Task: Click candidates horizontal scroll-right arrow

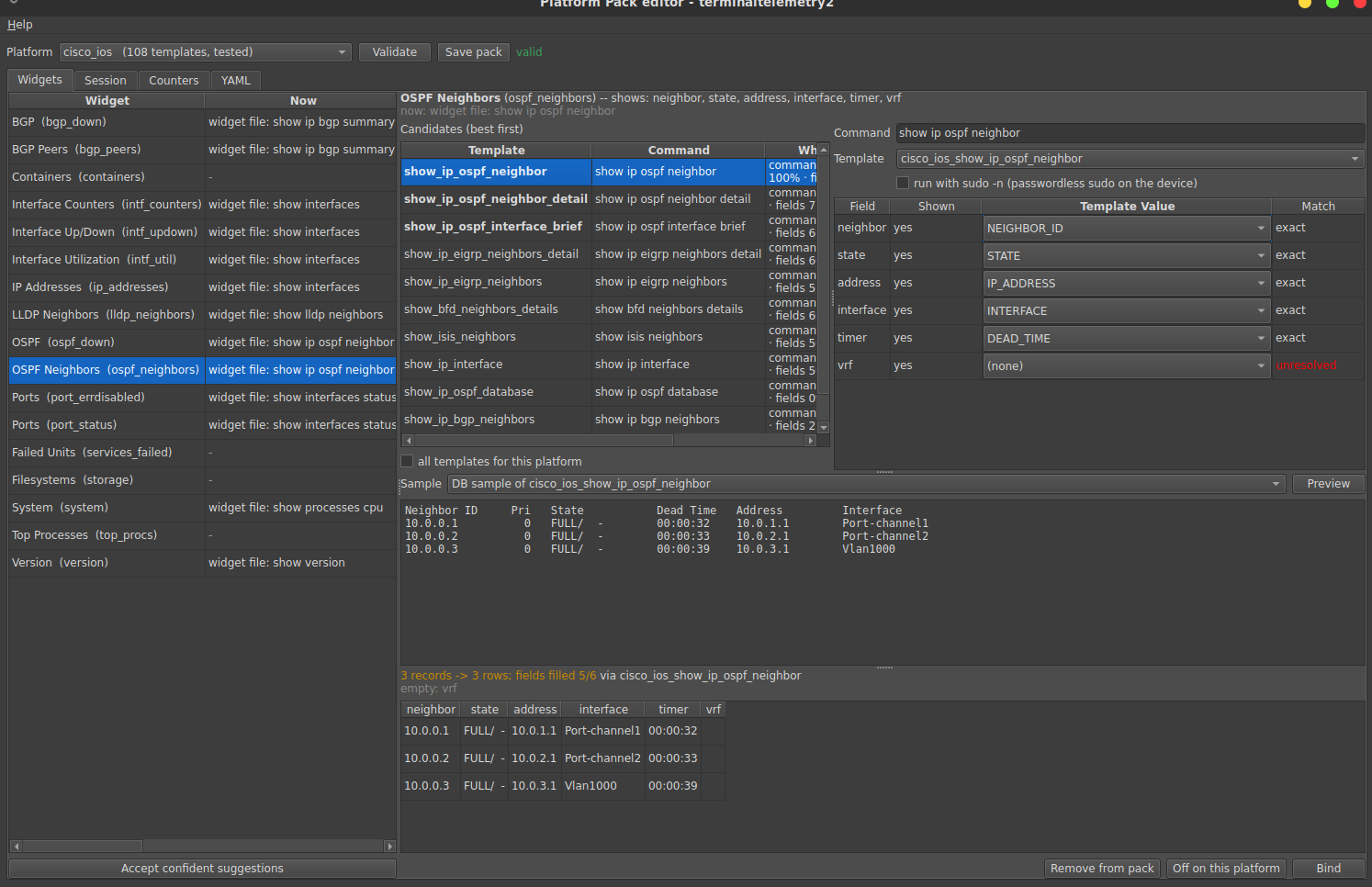Action: click(810, 441)
